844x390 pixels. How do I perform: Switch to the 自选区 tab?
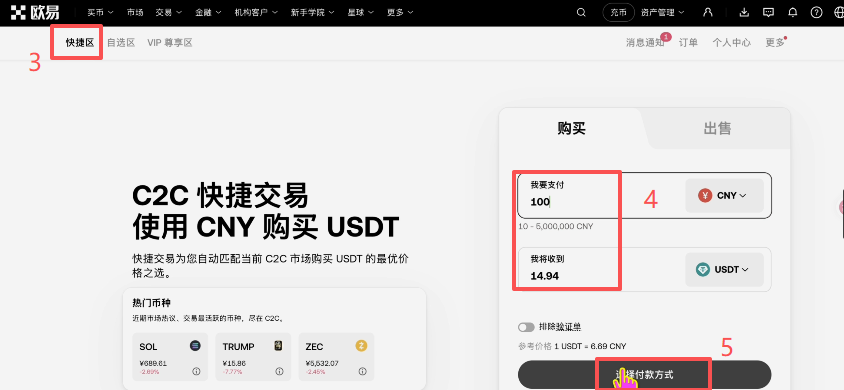coord(121,42)
